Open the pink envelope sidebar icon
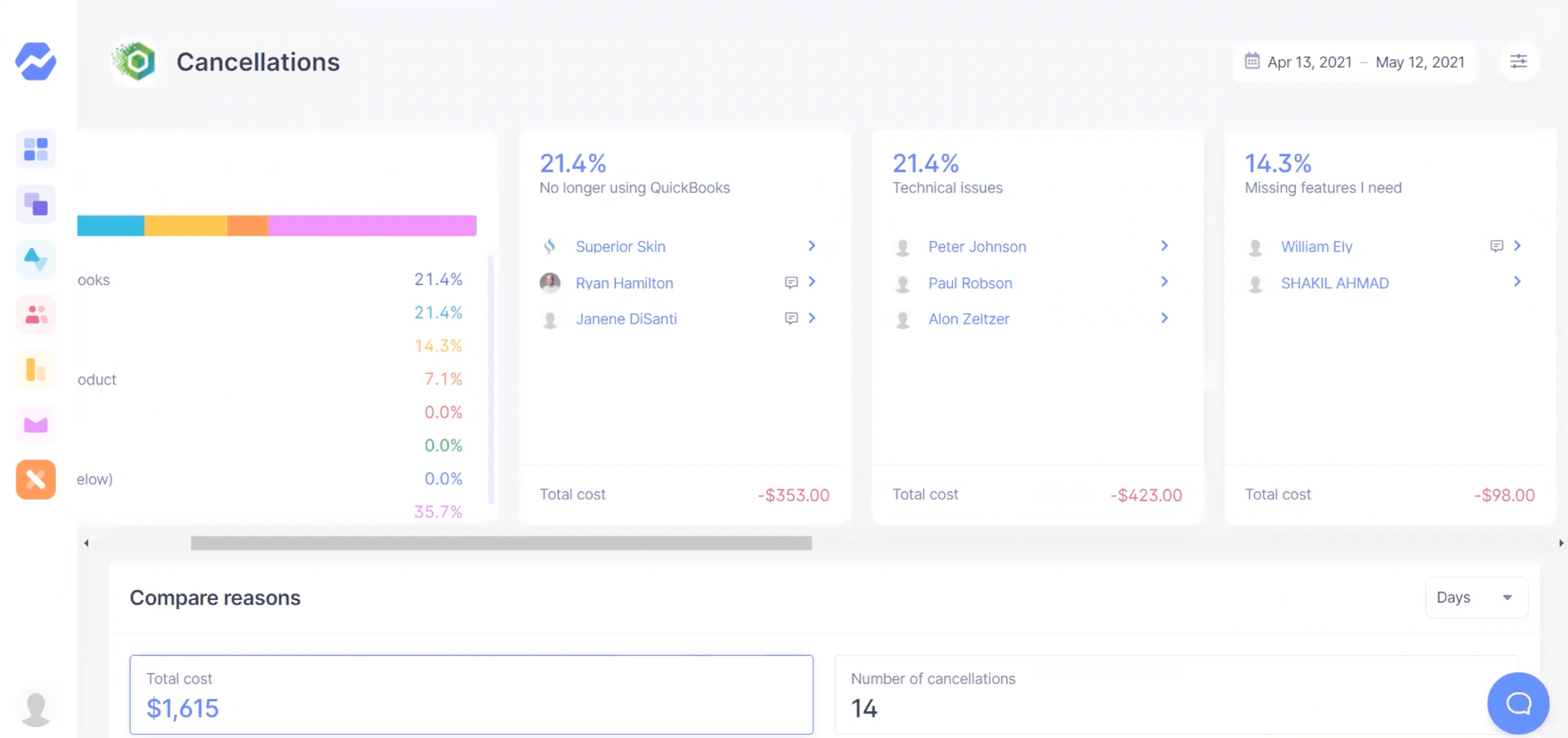The image size is (1568, 738). [35, 425]
